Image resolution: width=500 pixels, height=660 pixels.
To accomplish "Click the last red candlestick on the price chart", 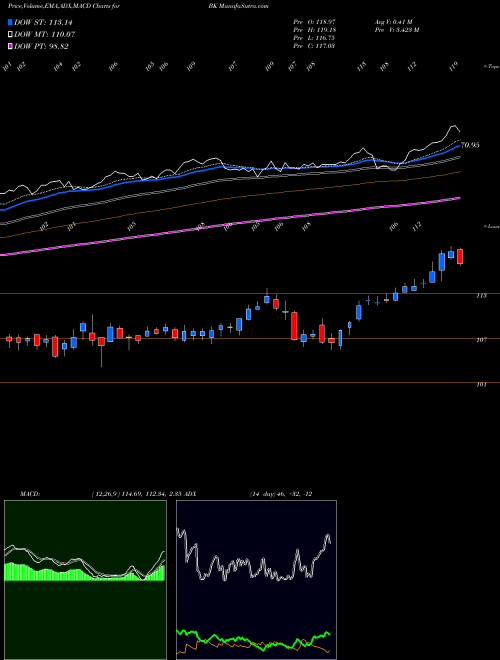I will (x=460, y=256).
